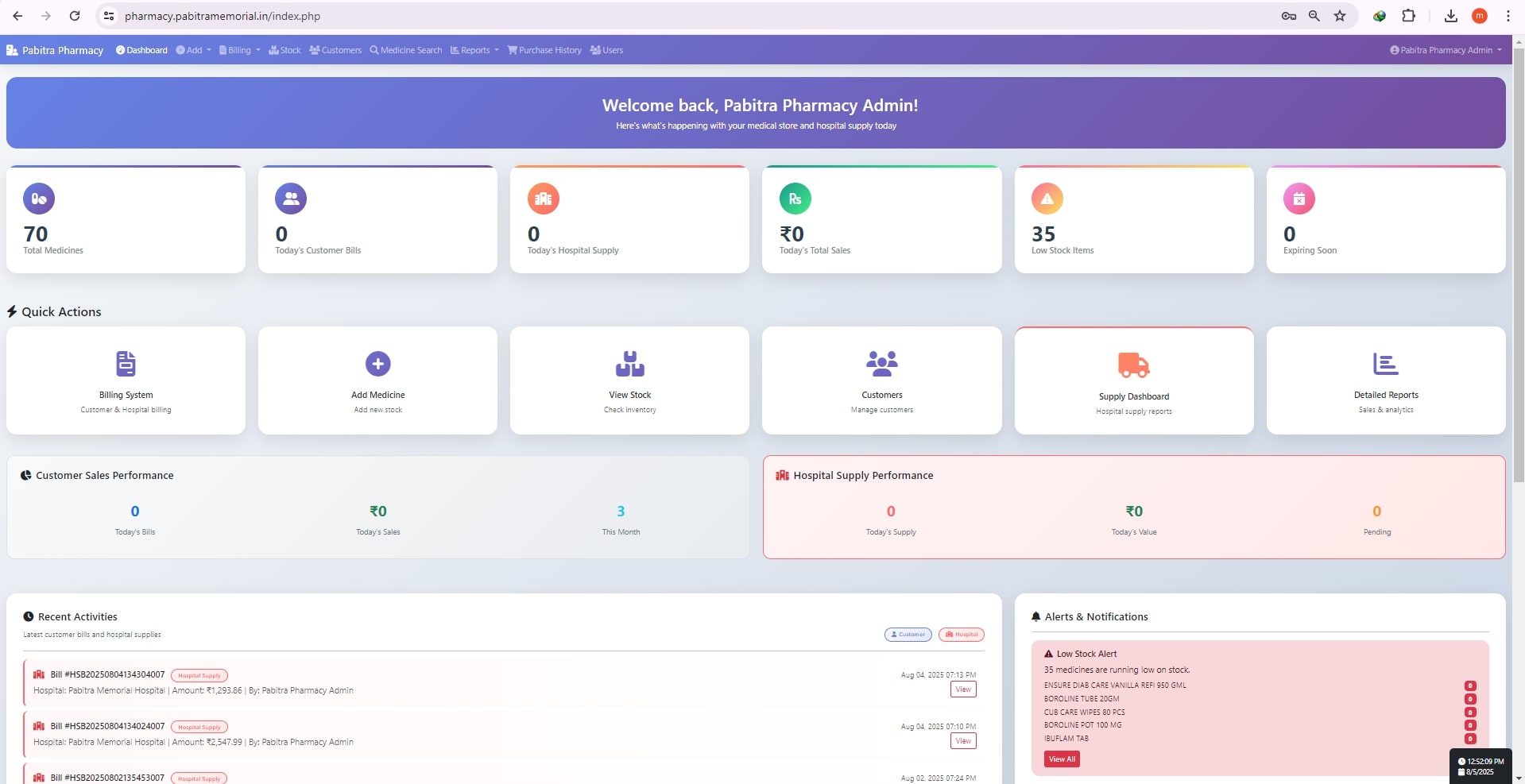This screenshot has width=1525, height=784.
Task: Open the Purchase History menu item
Action: [545, 49]
